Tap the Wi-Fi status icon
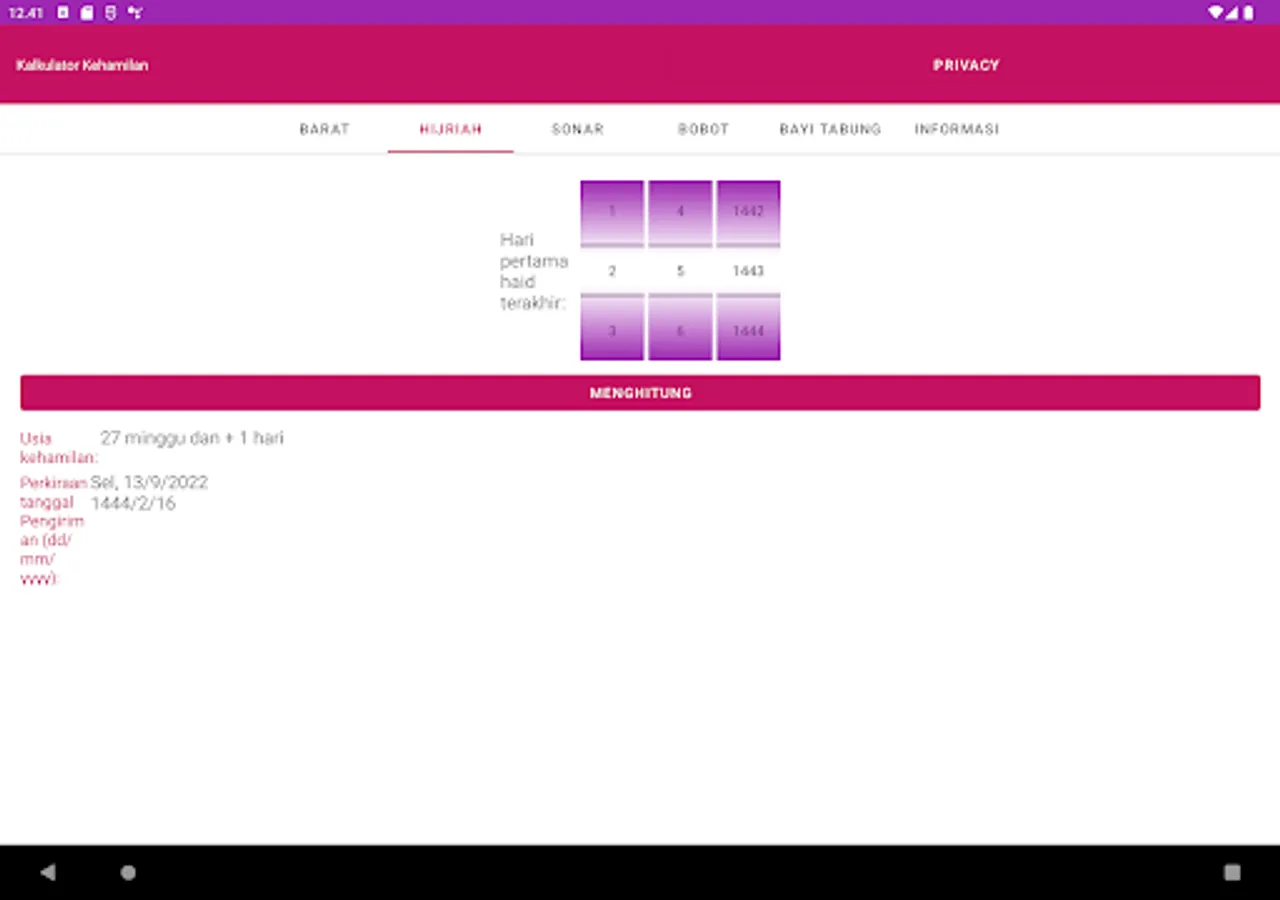Viewport: 1280px width, 900px height. click(1215, 13)
